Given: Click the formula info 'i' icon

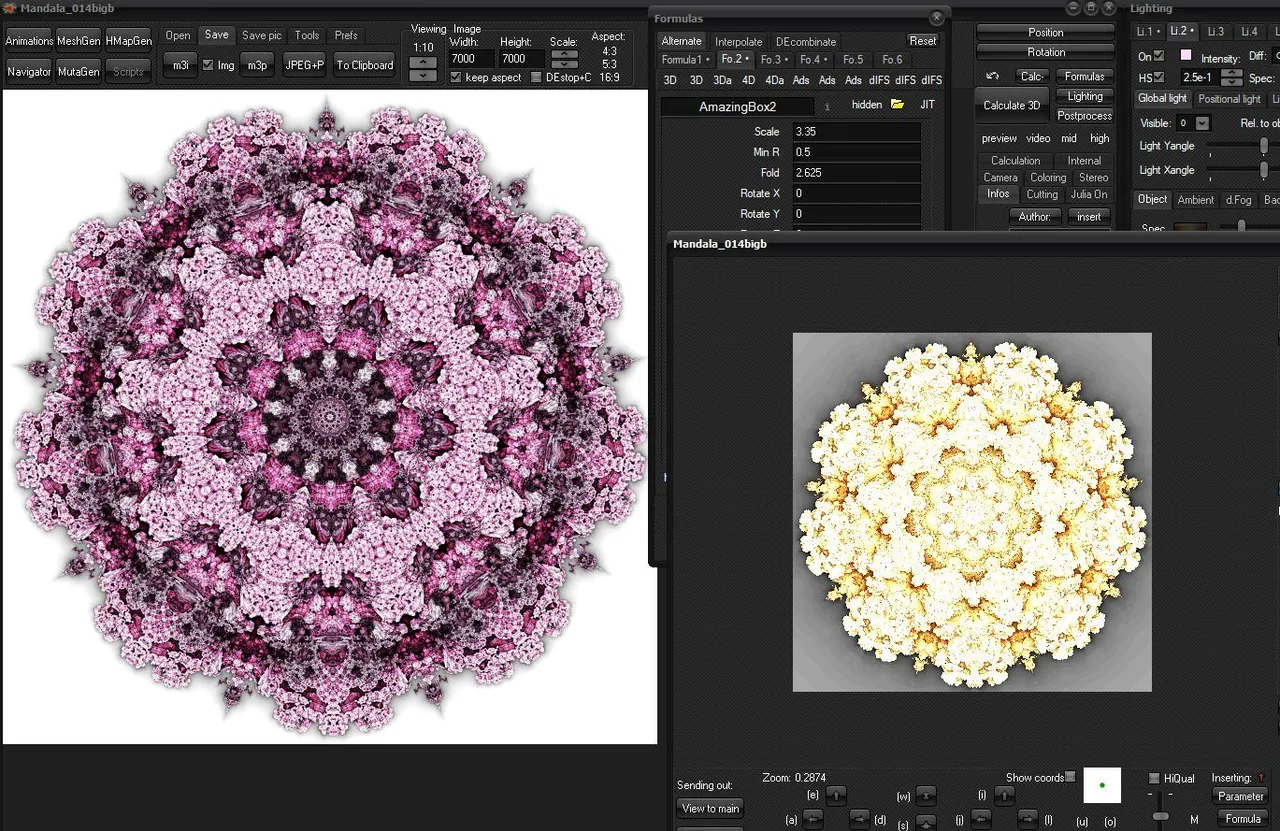Looking at the screenshot, I should 827,106.
